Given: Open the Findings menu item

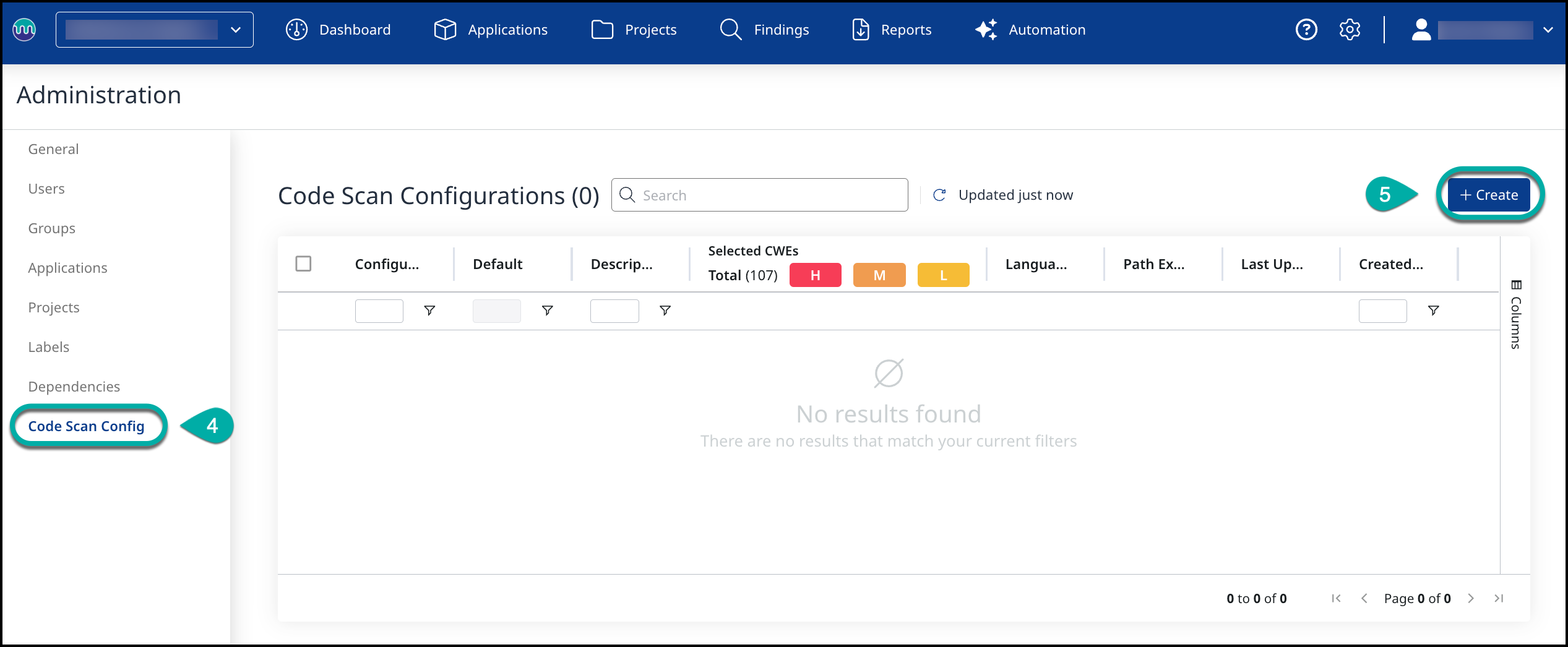Looking at the screenshot, I should [x=765, y=30].
